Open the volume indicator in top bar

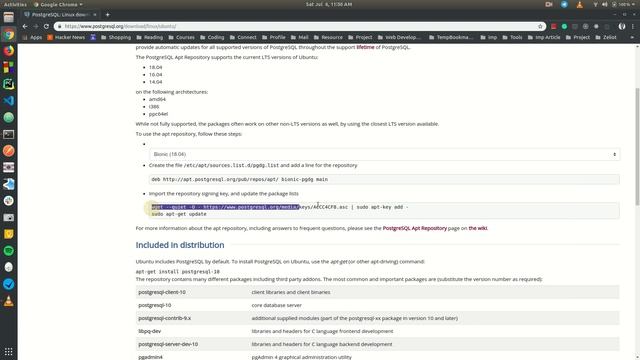(604, 4)
